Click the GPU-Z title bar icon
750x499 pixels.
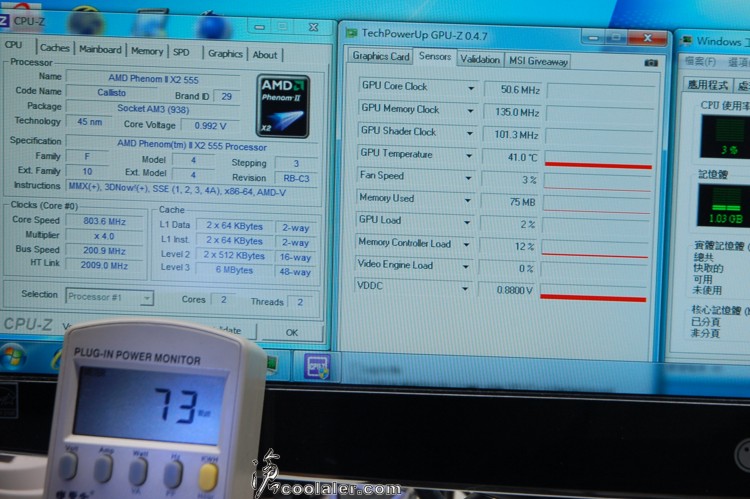click(352, 33)
